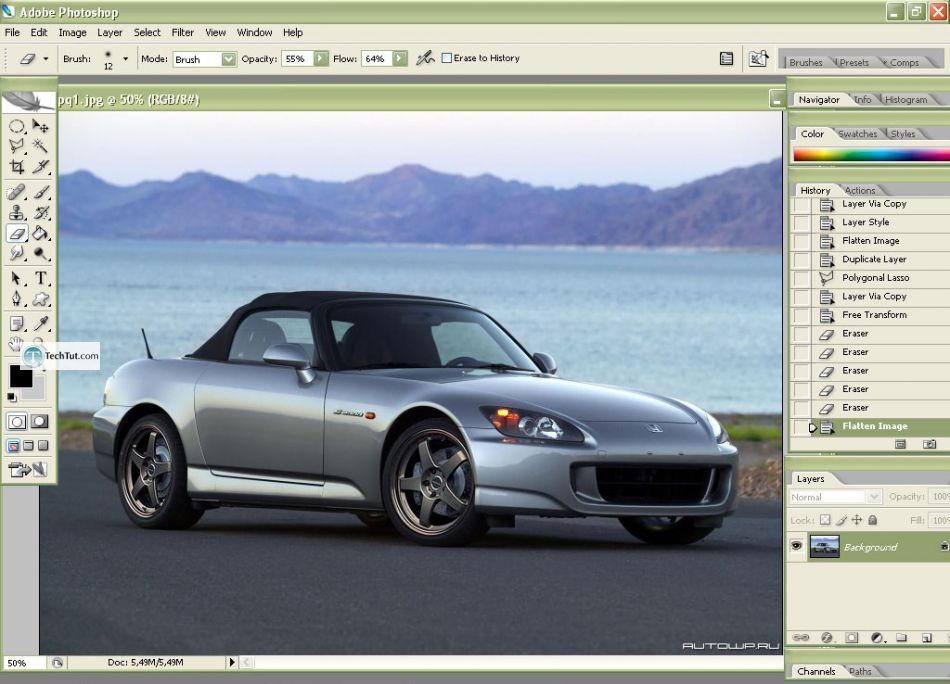Select the History Brush tool

(x=41, y=213)
